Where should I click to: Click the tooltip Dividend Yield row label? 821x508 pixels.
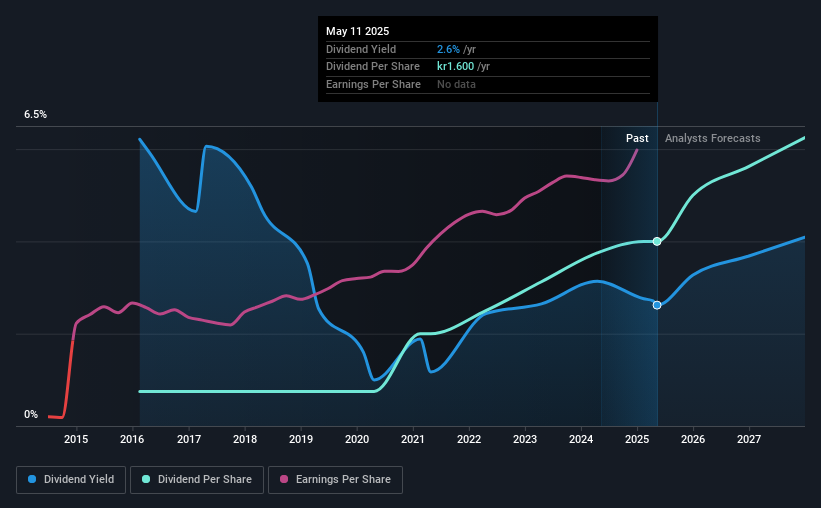[x=361, y=49]
